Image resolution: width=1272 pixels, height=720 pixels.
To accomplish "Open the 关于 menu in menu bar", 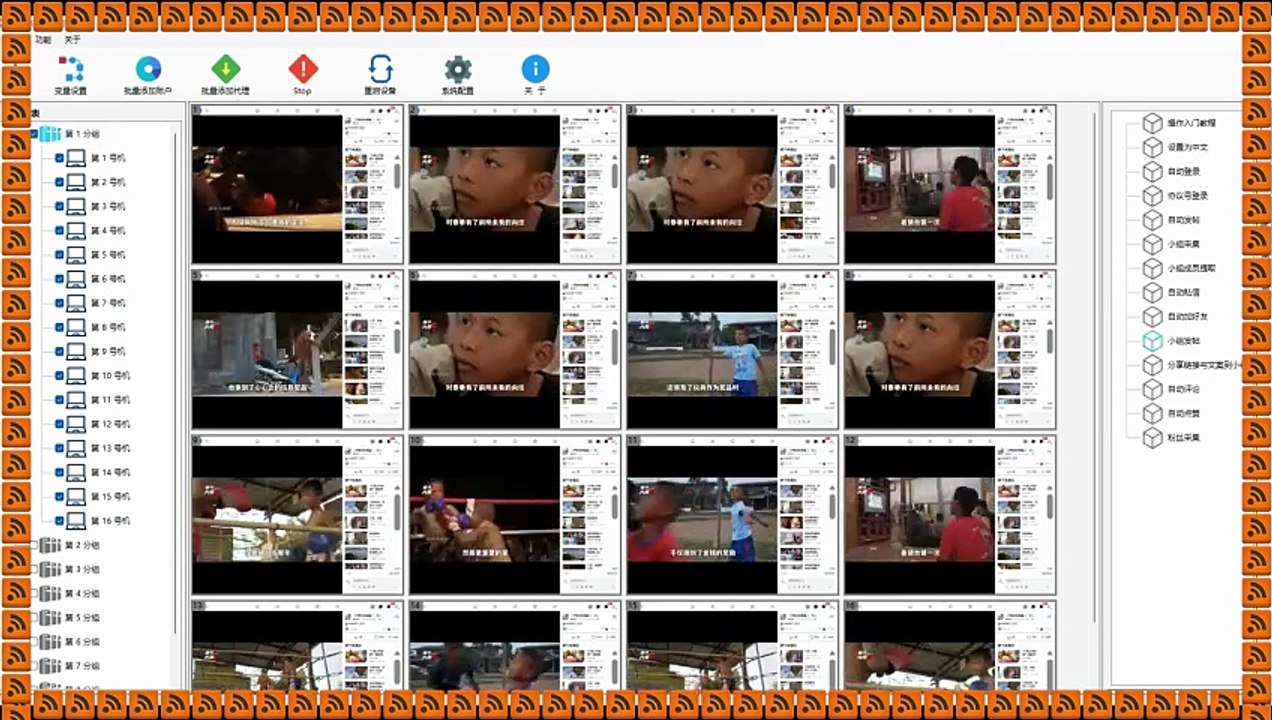I will (73, 40).
